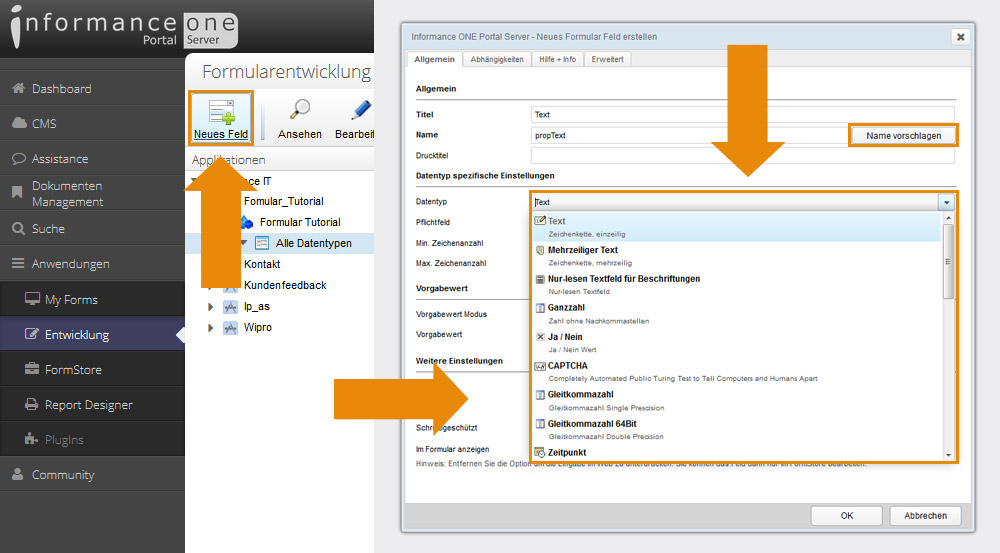Select Fomular_Tutorial tree node
The width and height of the screenshot is (1000, 553).
pos(284,201)
